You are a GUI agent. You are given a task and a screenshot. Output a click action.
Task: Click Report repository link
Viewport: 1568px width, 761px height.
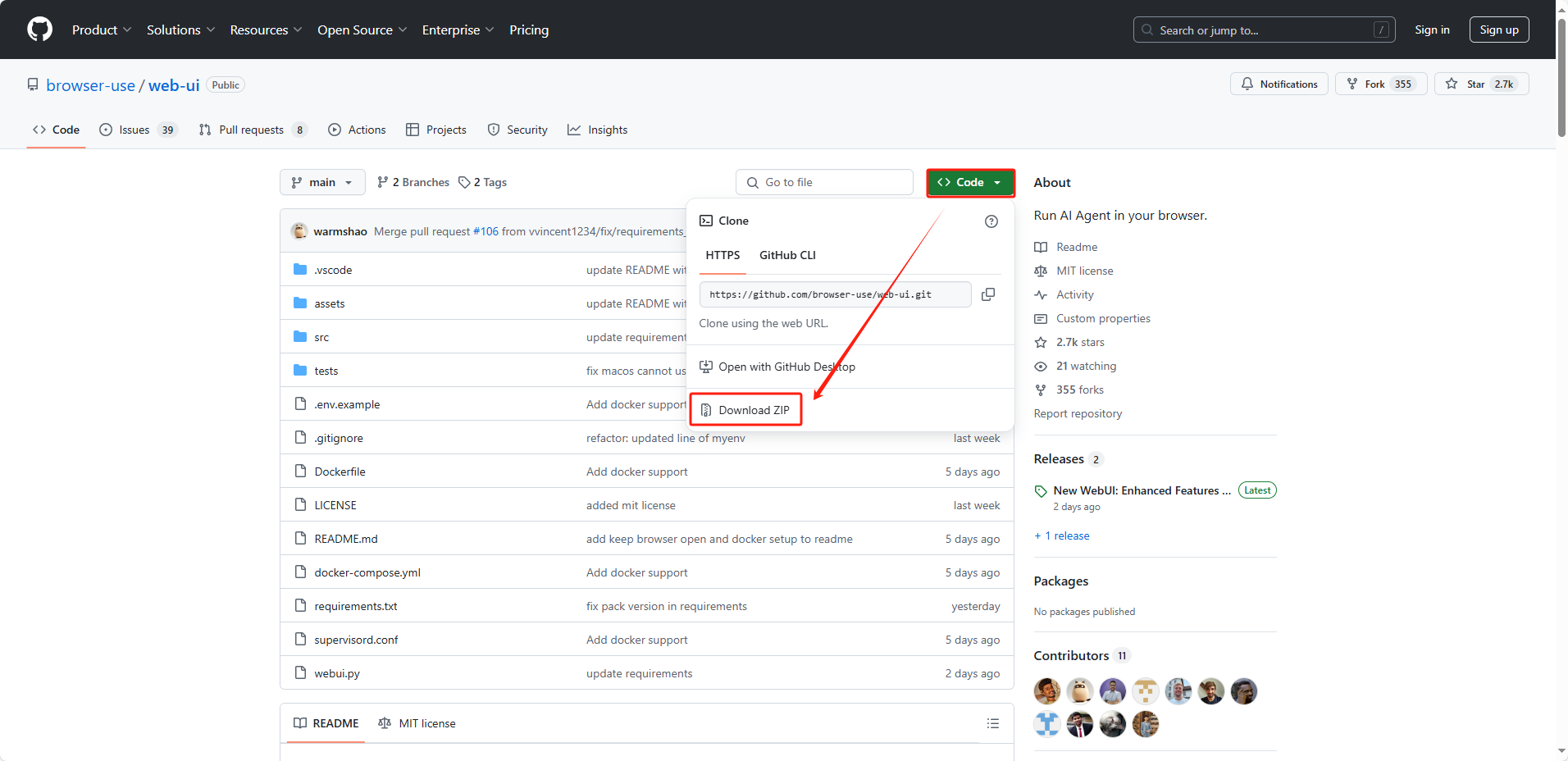[x=1078, y=413]
